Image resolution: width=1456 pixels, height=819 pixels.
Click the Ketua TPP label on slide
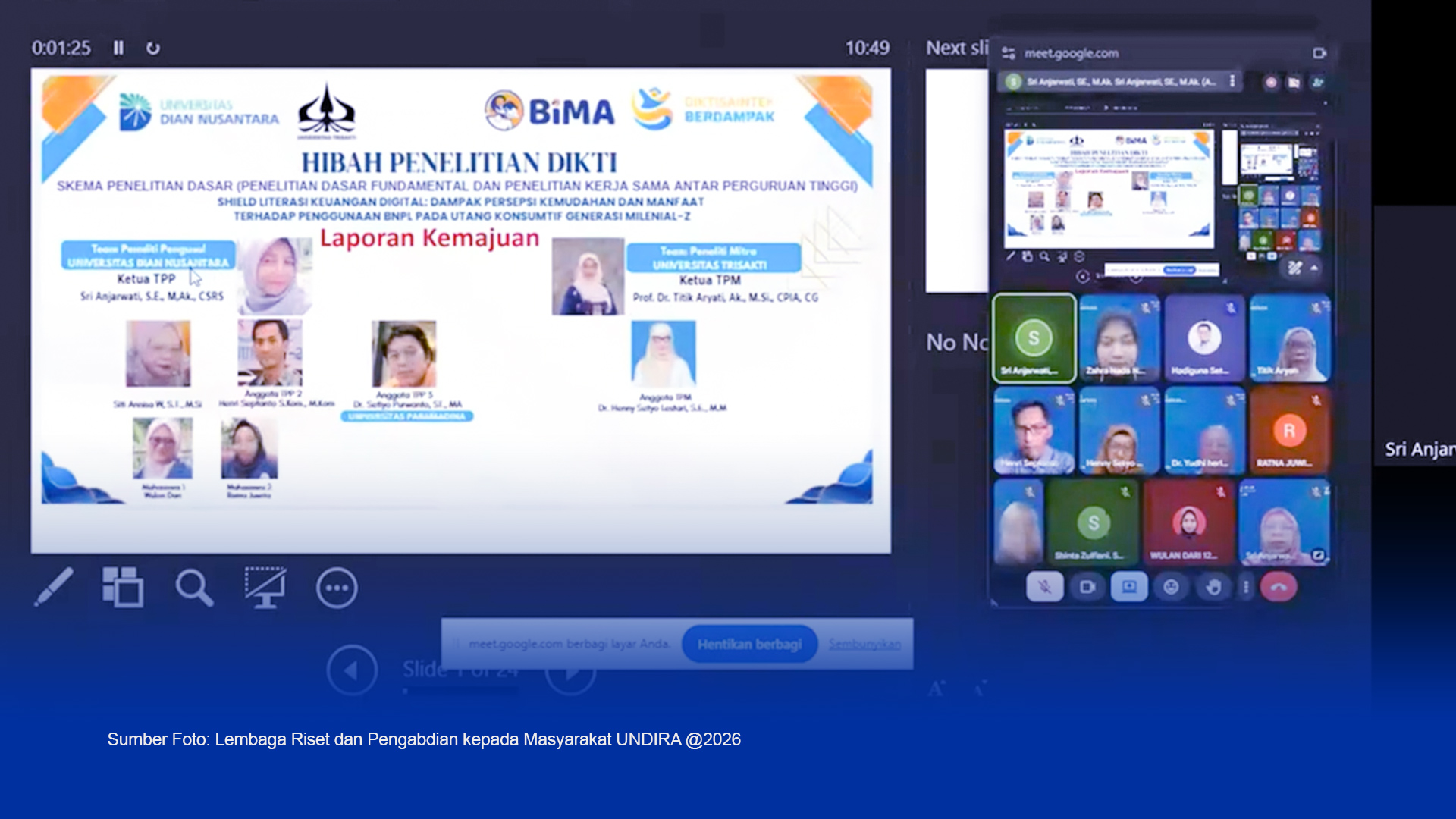pyautogui.click(x=146, y=279)
